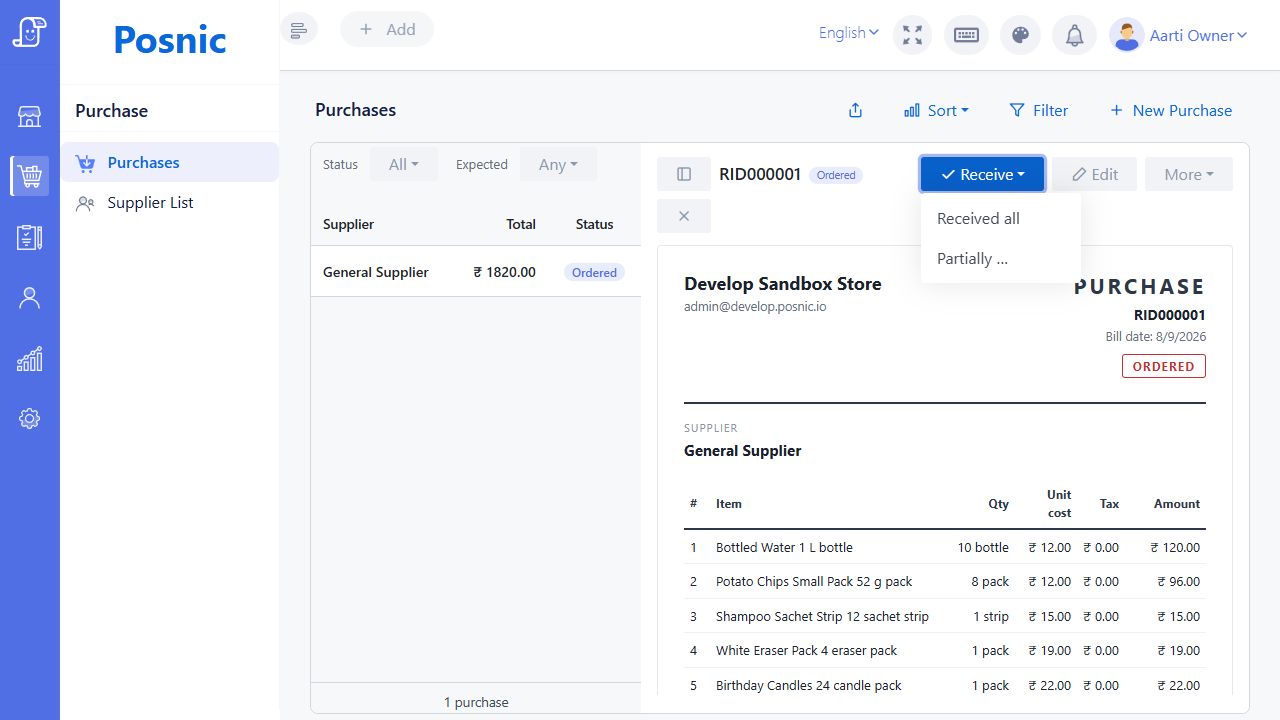
Task: Open the reports bar chart sidebar icon
Action: [30, 359]
